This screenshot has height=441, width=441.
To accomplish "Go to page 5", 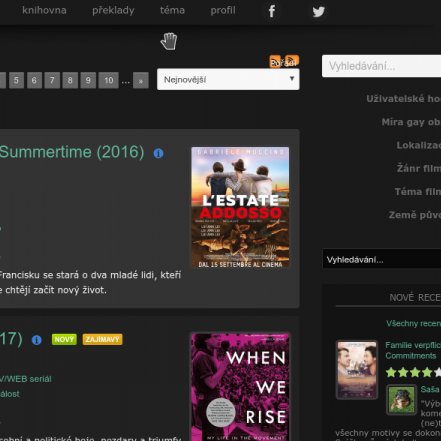I will pos(16,80).
